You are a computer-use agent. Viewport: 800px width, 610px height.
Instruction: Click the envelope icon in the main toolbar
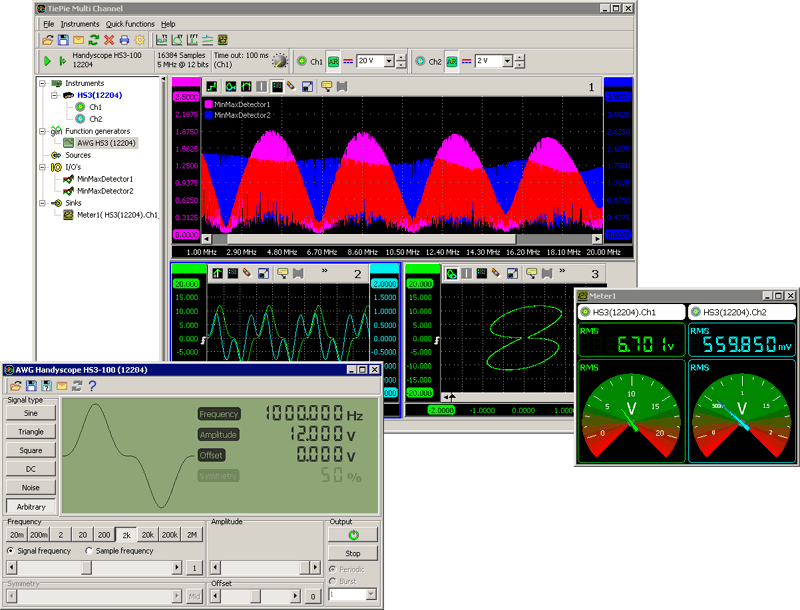point(78,40)
